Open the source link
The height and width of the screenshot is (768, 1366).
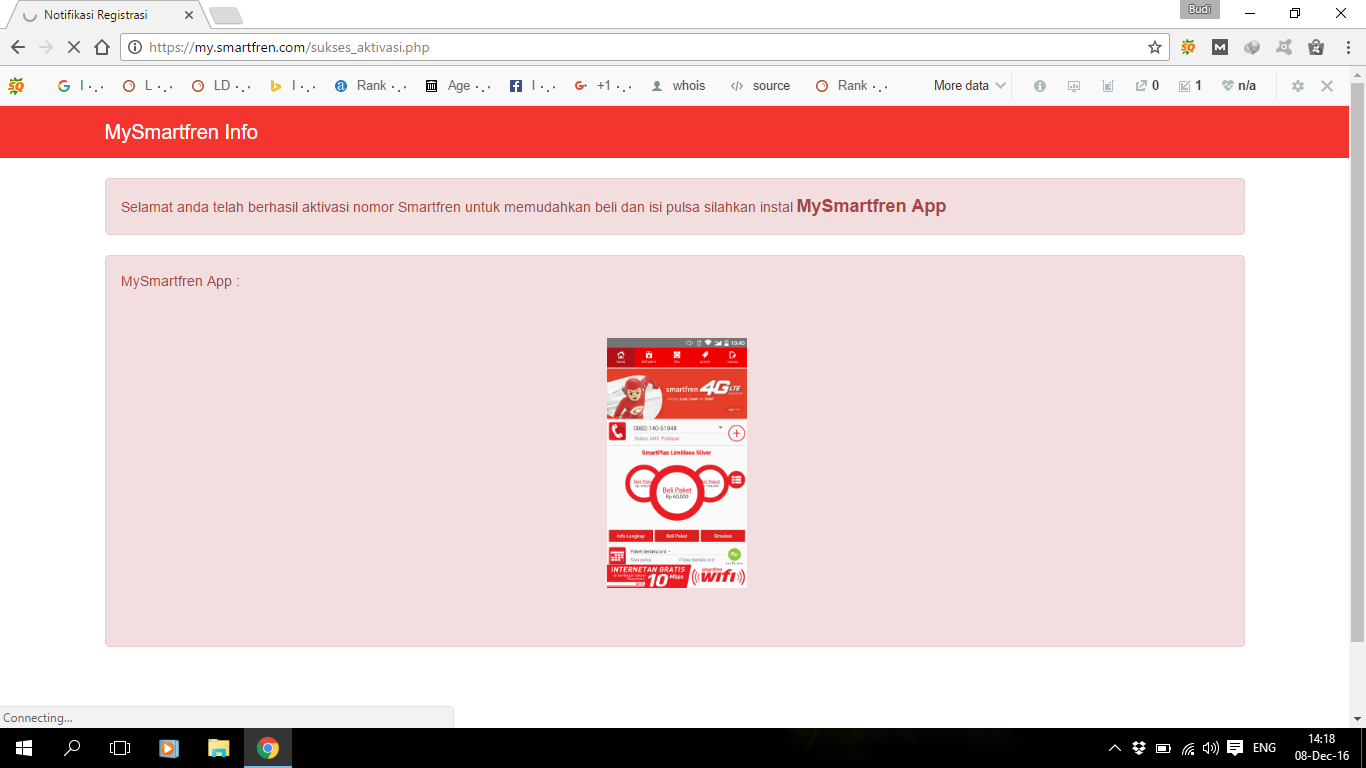click(x=761, y=86)
